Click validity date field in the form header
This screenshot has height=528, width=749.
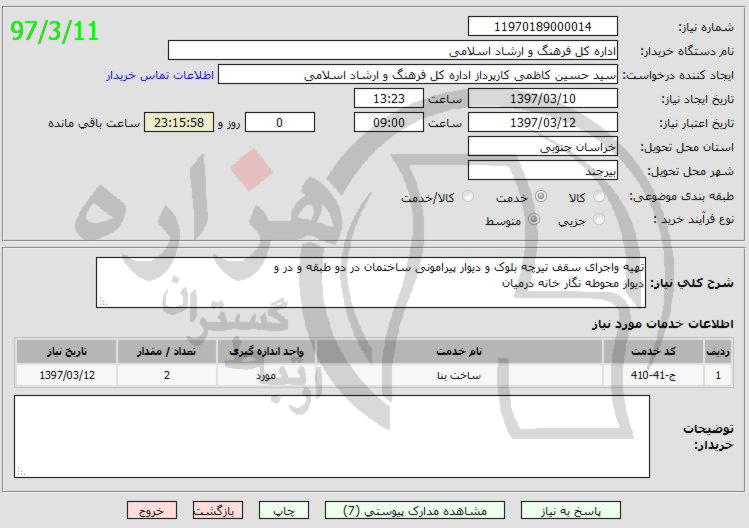pyautogui.click(x=543, y=122)
